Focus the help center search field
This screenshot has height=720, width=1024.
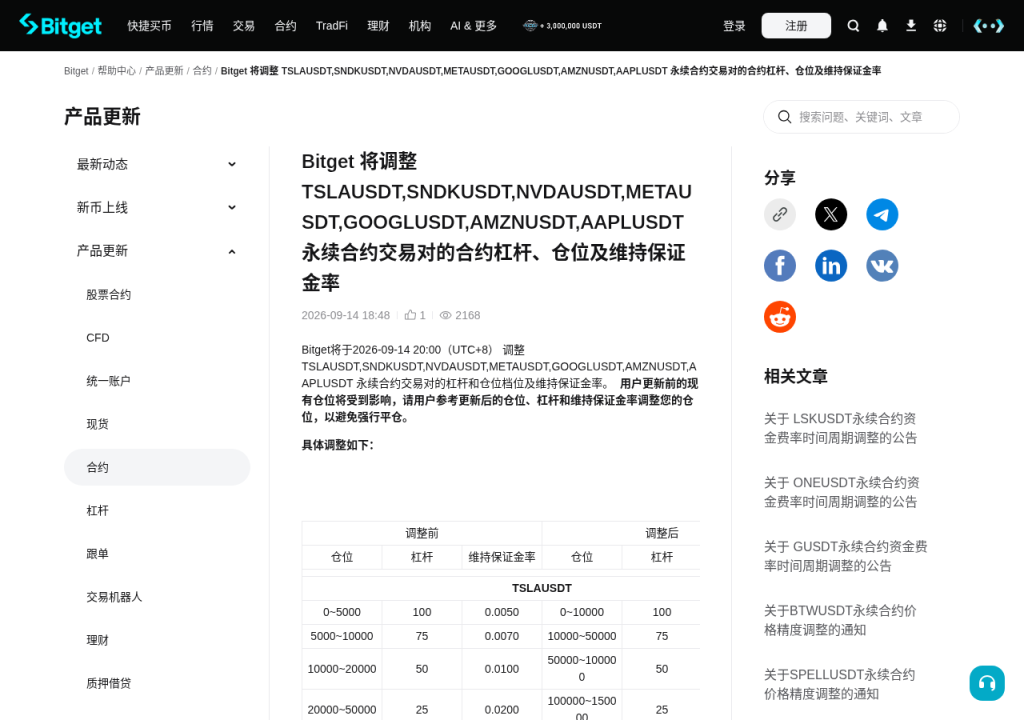861,117
